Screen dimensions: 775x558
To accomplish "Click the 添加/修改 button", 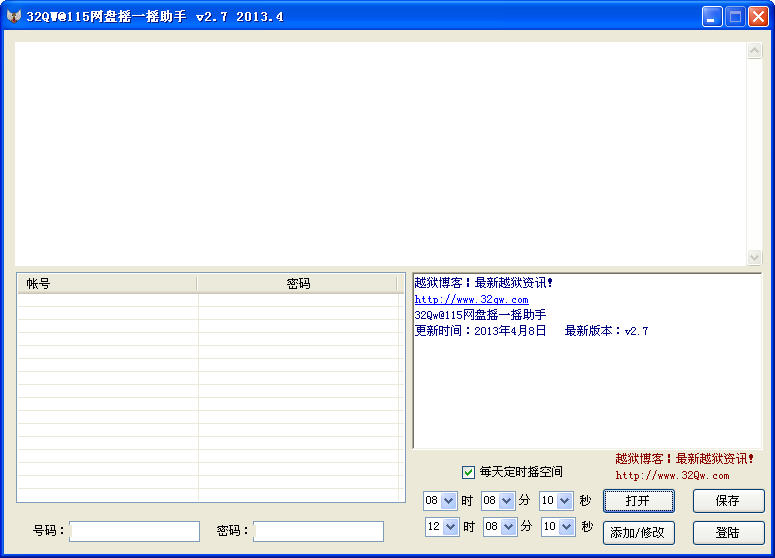I will click(639, 533).
